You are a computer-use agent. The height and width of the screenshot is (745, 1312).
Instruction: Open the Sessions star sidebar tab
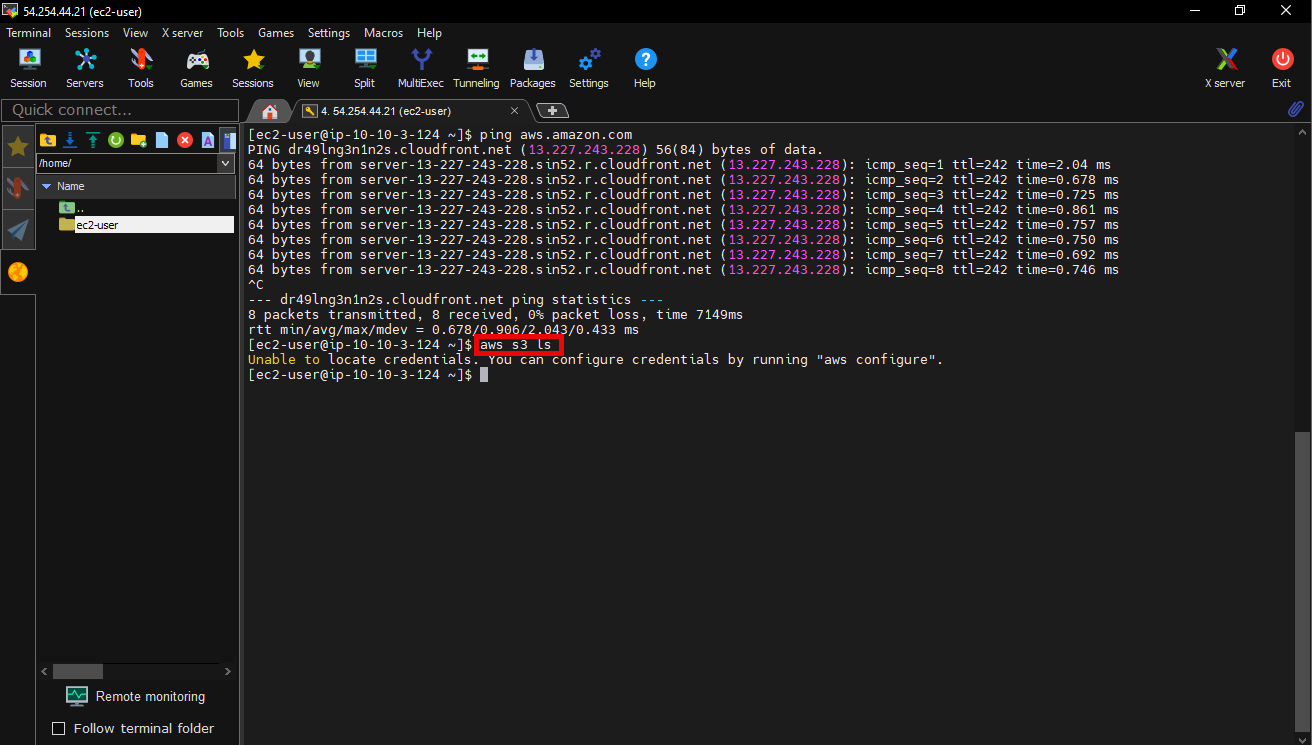(x=18, y=147)
